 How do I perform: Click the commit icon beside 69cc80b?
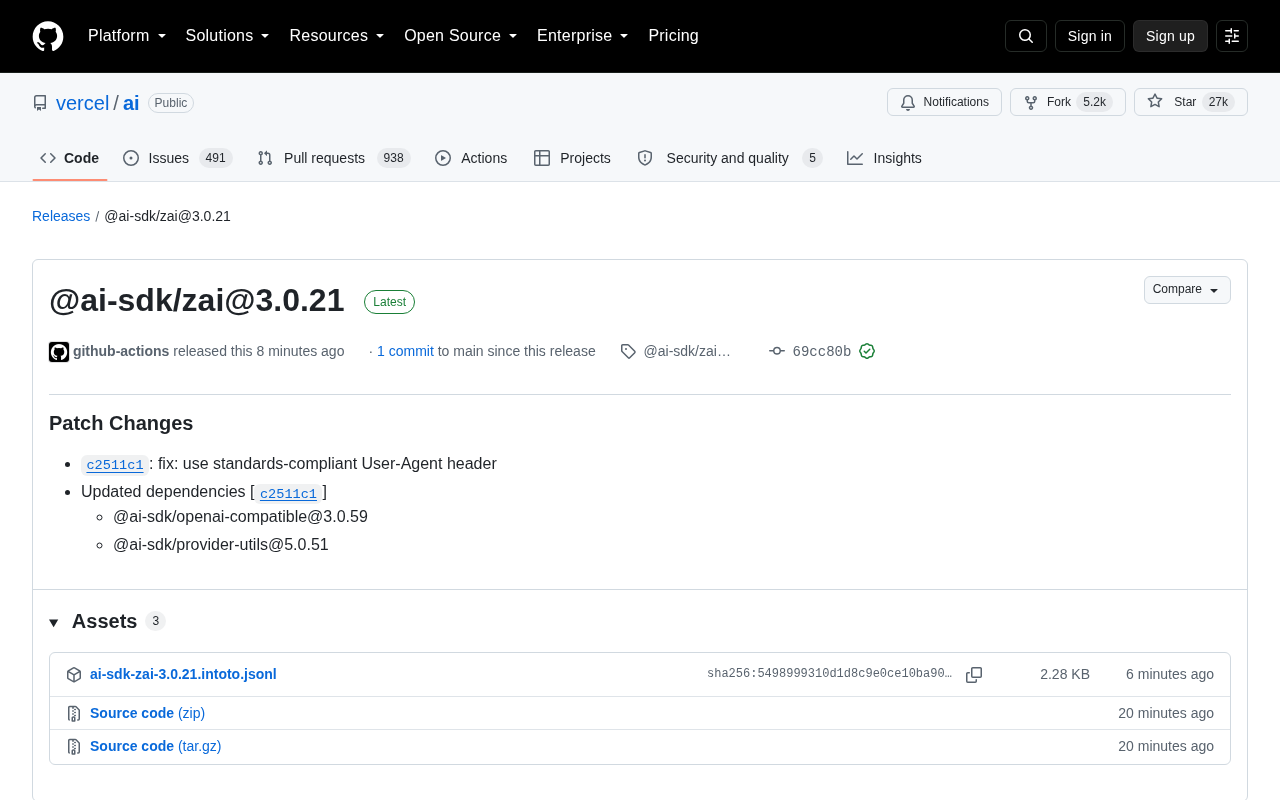(x=777, y=351)
